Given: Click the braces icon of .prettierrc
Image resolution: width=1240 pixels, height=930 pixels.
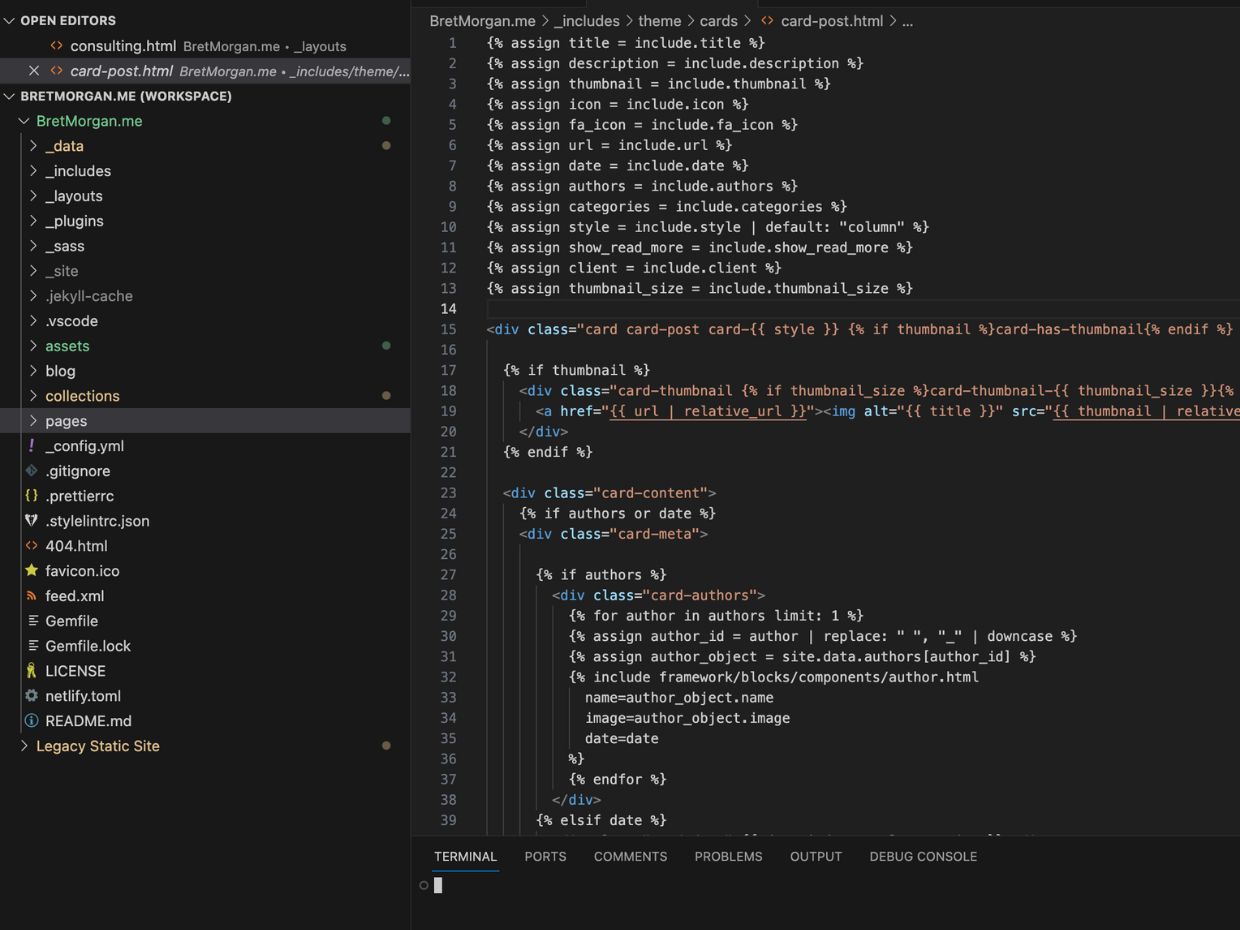Looking at the screenshot, I should pyautogui.click(x=31, y=495).
